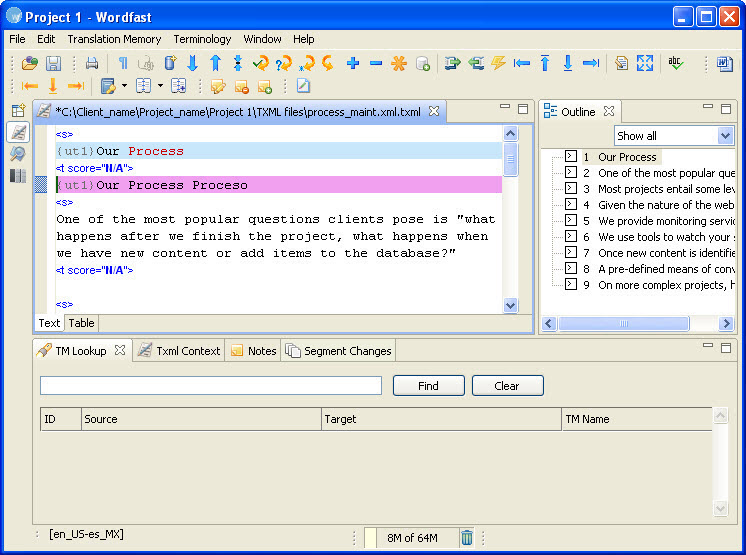Click the editor vertical scrollbar thumb
This screenshot has width=746, height=555.
[510, 159]
